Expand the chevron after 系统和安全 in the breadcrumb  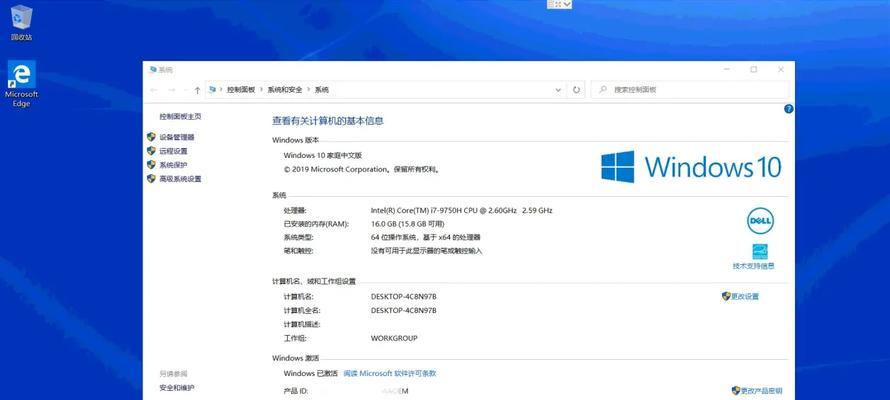(309, 90)
